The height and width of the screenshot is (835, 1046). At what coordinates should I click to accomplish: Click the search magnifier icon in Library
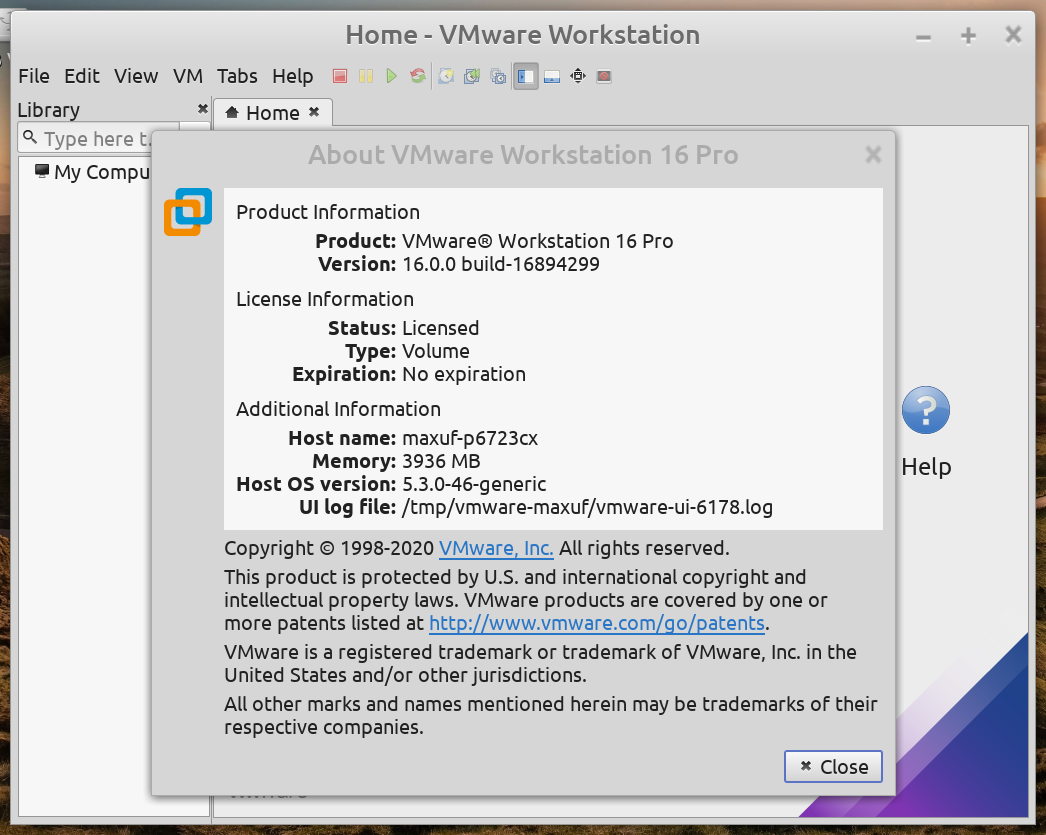click(x=30, y=137)
